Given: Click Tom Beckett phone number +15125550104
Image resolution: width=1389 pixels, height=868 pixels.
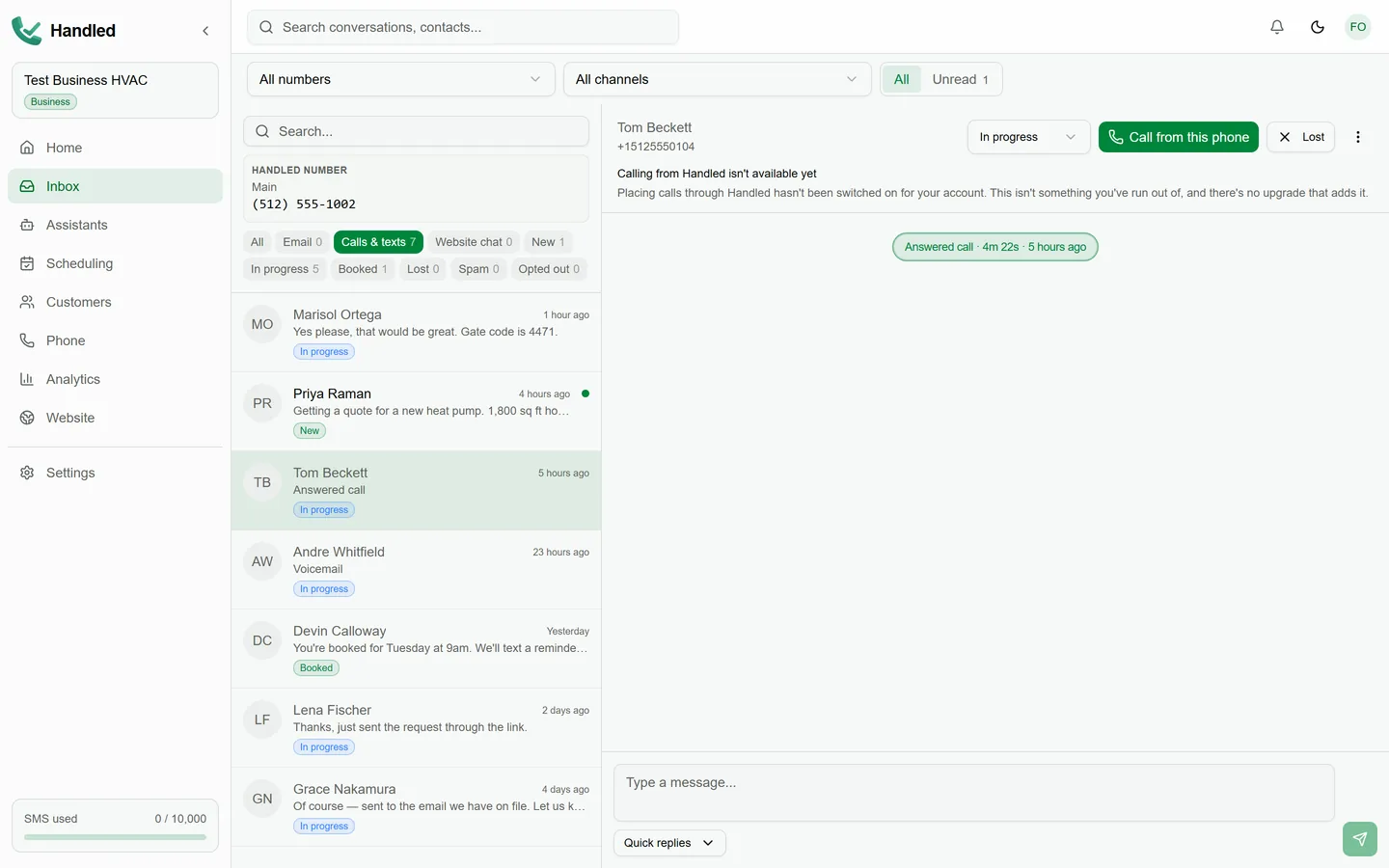Looking at the screenshot, I should click(656, 147).
